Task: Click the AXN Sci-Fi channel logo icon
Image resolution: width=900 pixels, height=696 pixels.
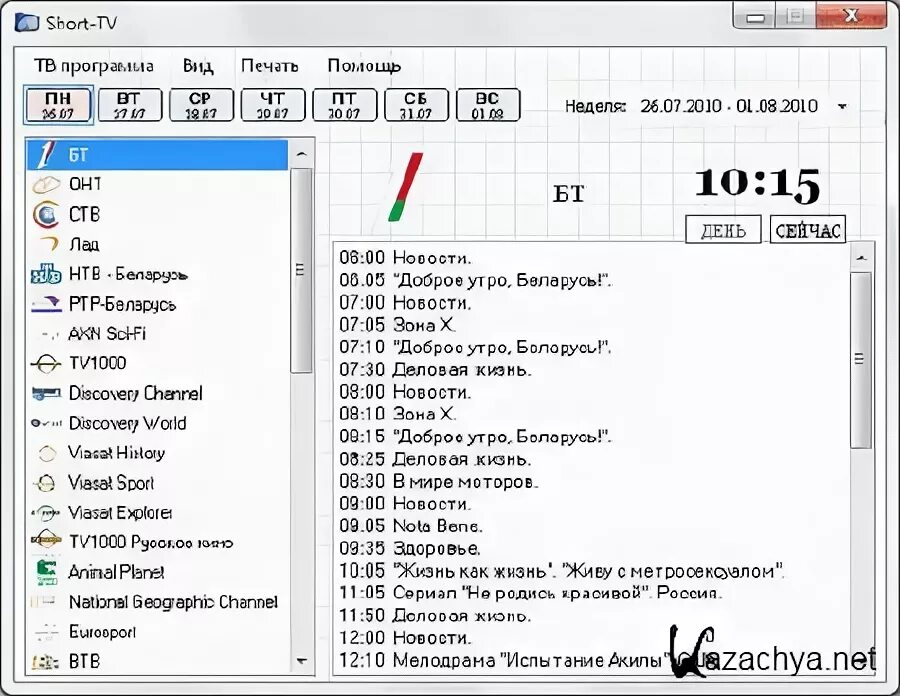Action: click(49, 334)
